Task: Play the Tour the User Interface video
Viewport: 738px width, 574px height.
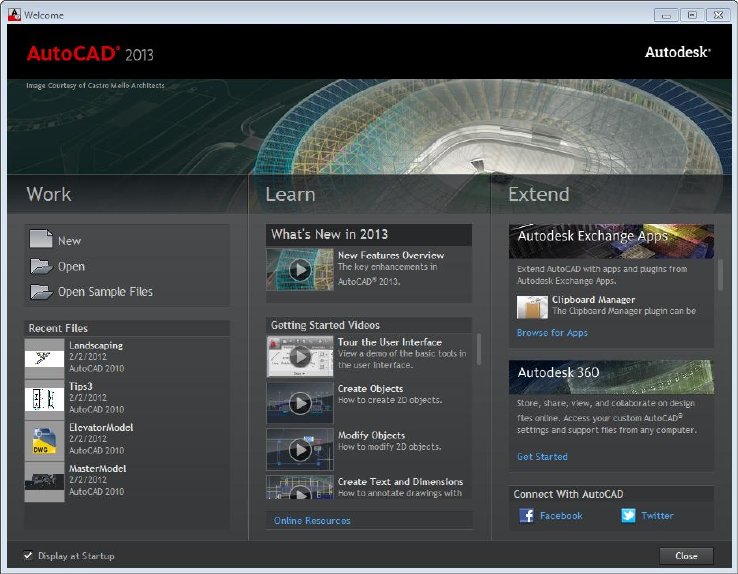Action: (300, 356)
